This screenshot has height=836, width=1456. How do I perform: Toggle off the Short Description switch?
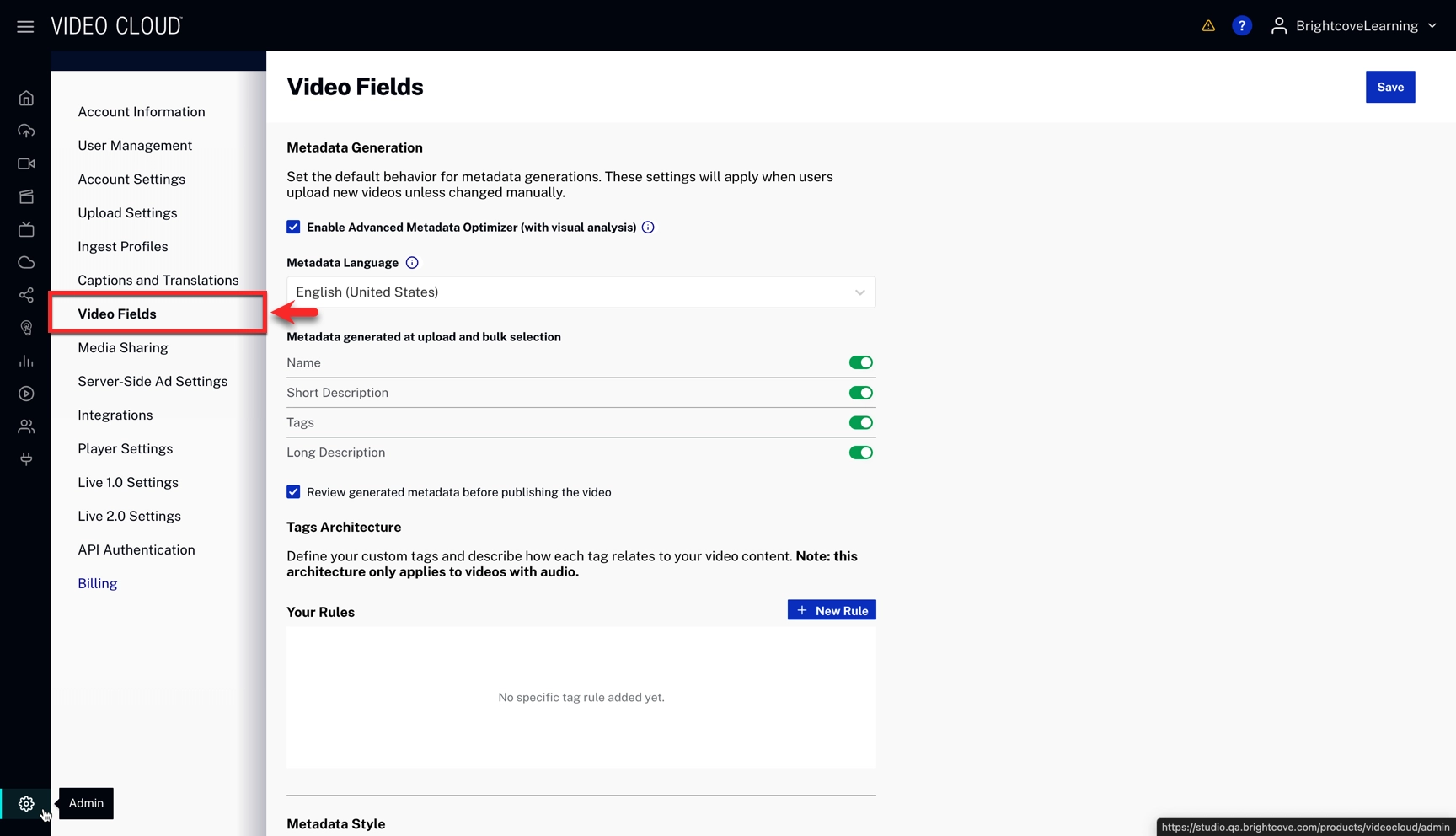[x=860, y=393]
